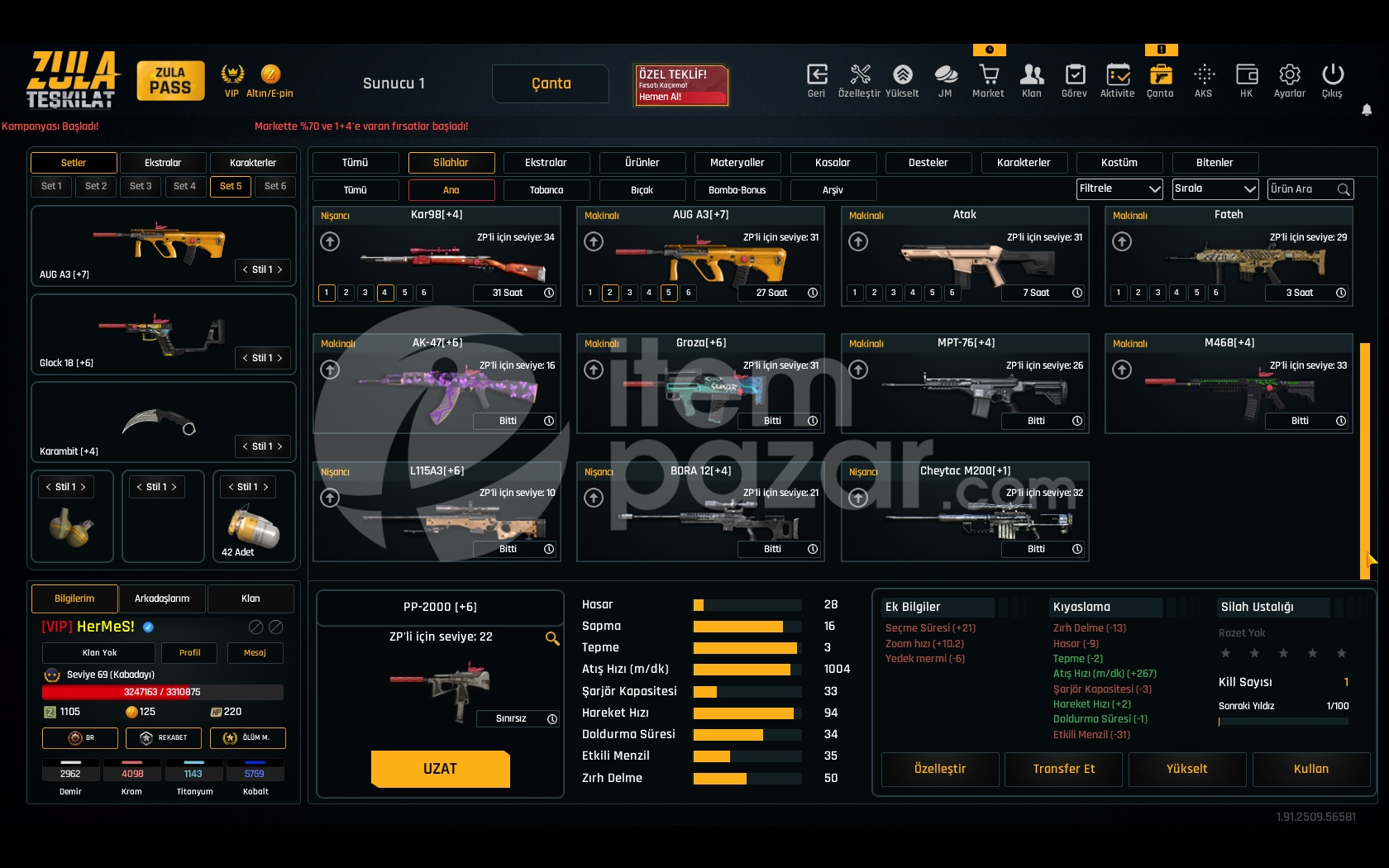The image size is (1389, 868).
Task: Select slot 3 on Atak card
Action: 894,293
